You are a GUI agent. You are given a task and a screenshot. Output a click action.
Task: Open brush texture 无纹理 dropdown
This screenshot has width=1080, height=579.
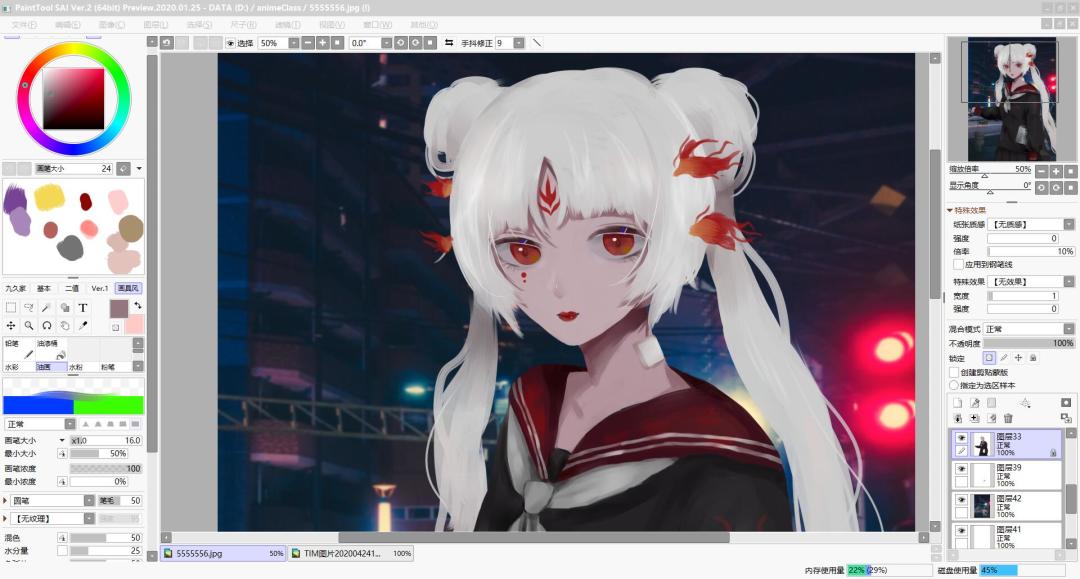(89, 518)
